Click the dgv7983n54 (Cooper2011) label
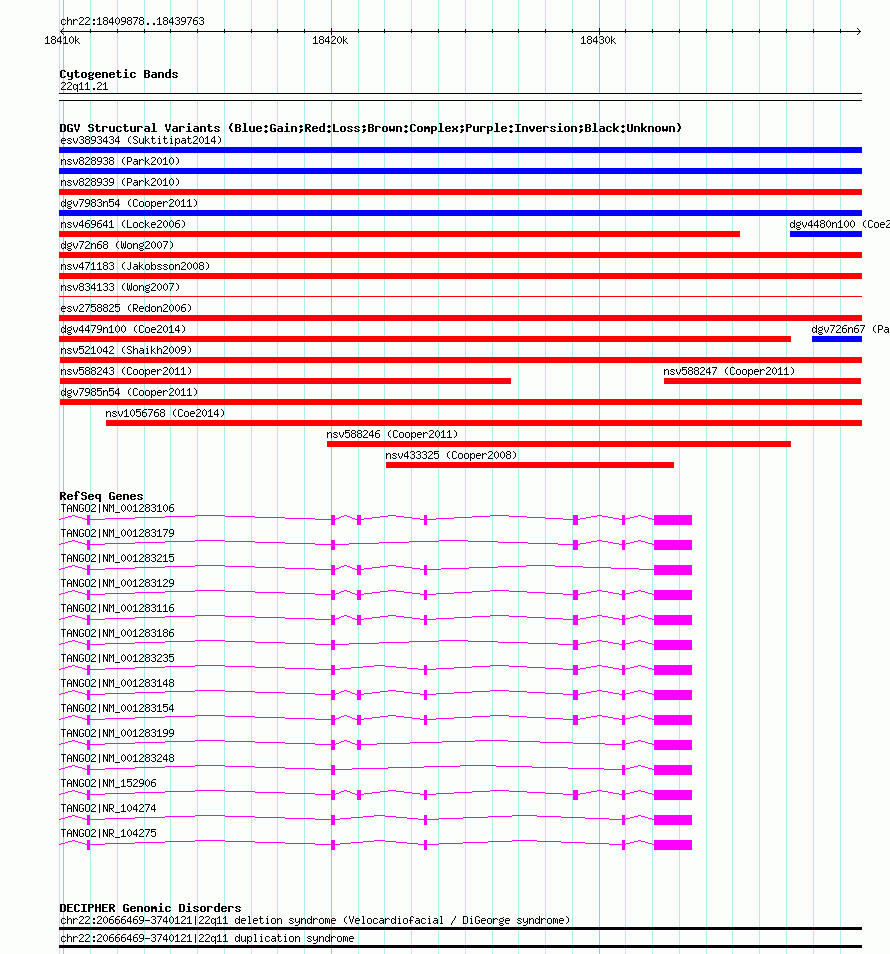Screen dimensions: 890x954 129,203
